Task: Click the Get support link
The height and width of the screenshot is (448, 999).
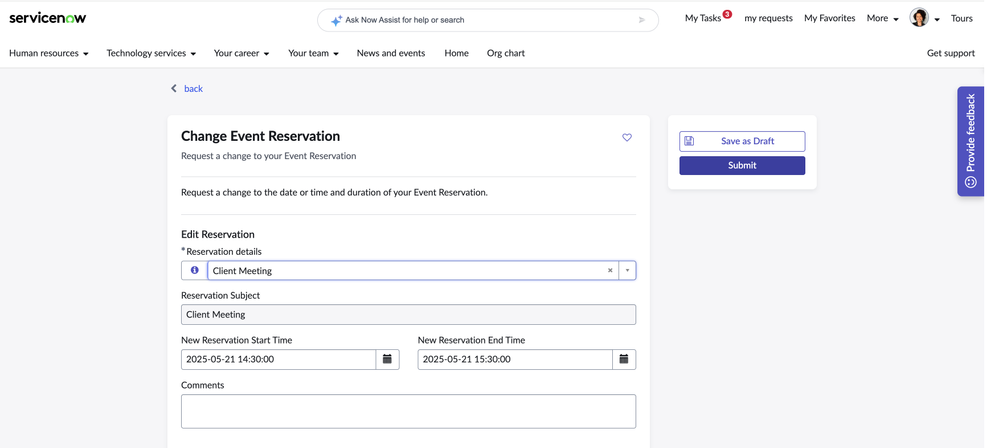Action: [x=951, y=53]
